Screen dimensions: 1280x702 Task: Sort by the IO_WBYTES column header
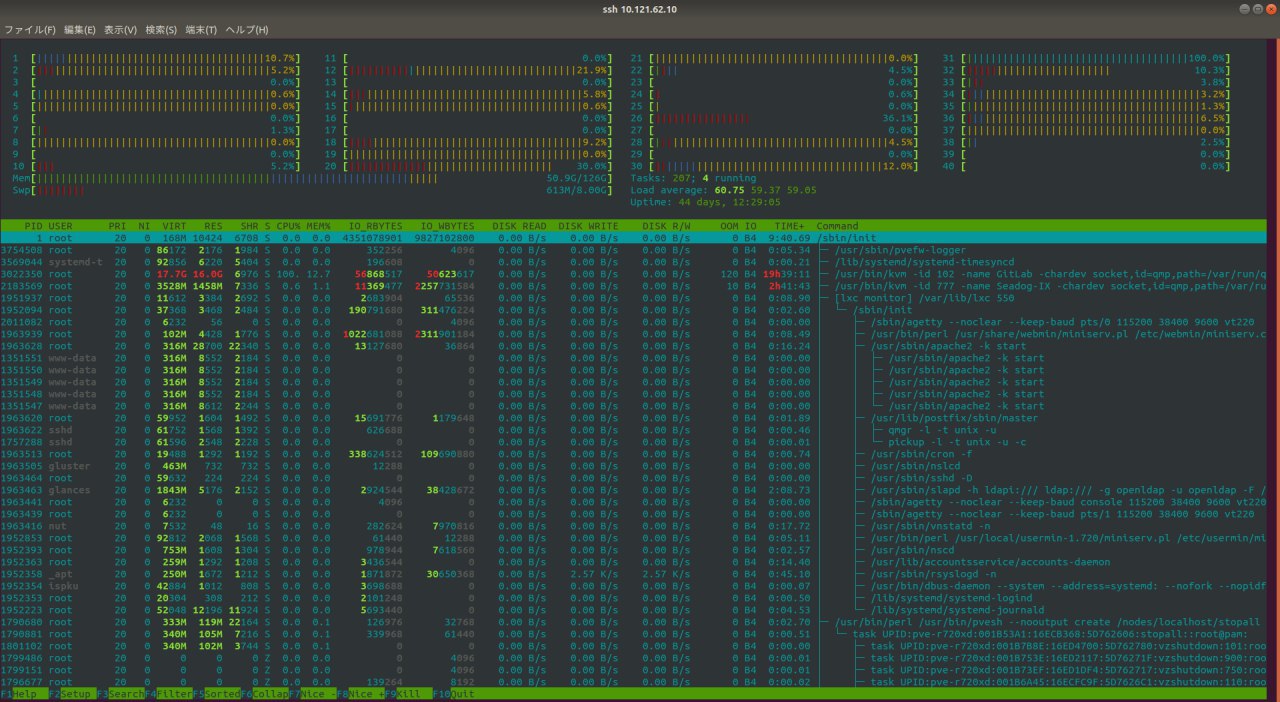click(446, 226)
